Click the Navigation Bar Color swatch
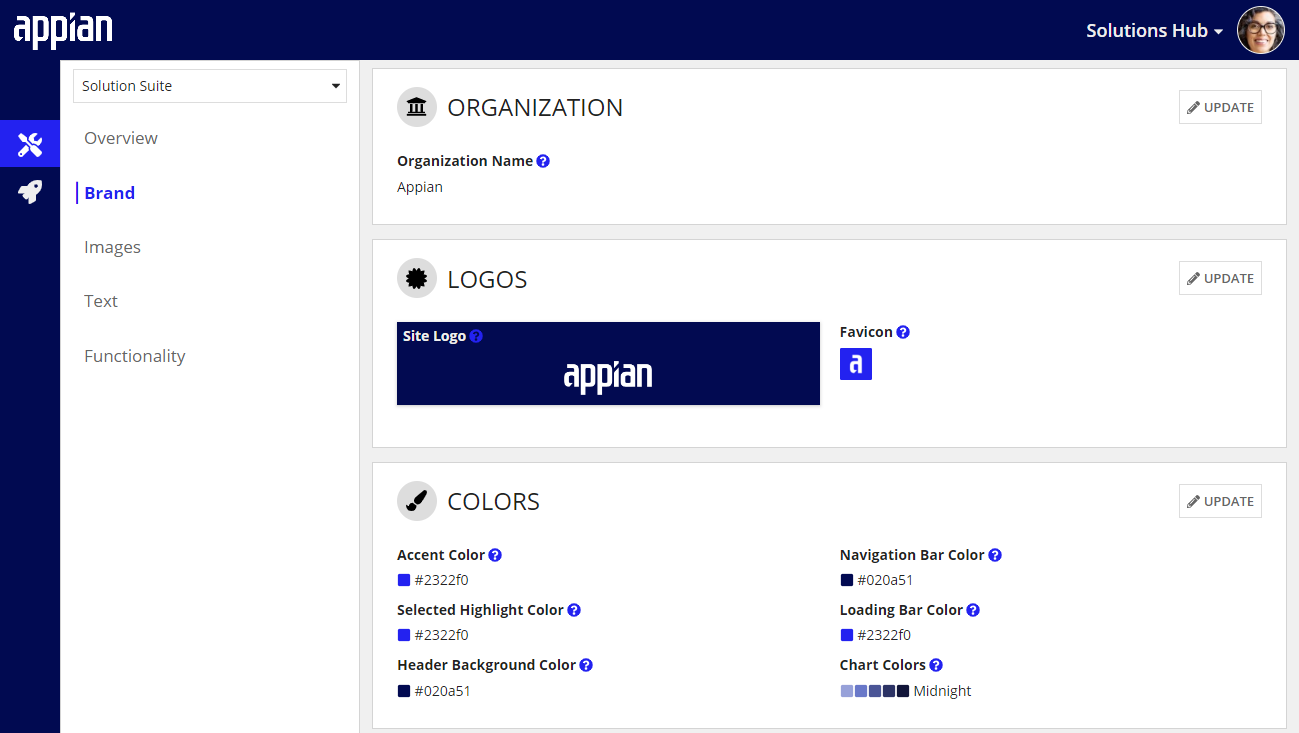This screenshot has width=1299, height=733. 847,580
